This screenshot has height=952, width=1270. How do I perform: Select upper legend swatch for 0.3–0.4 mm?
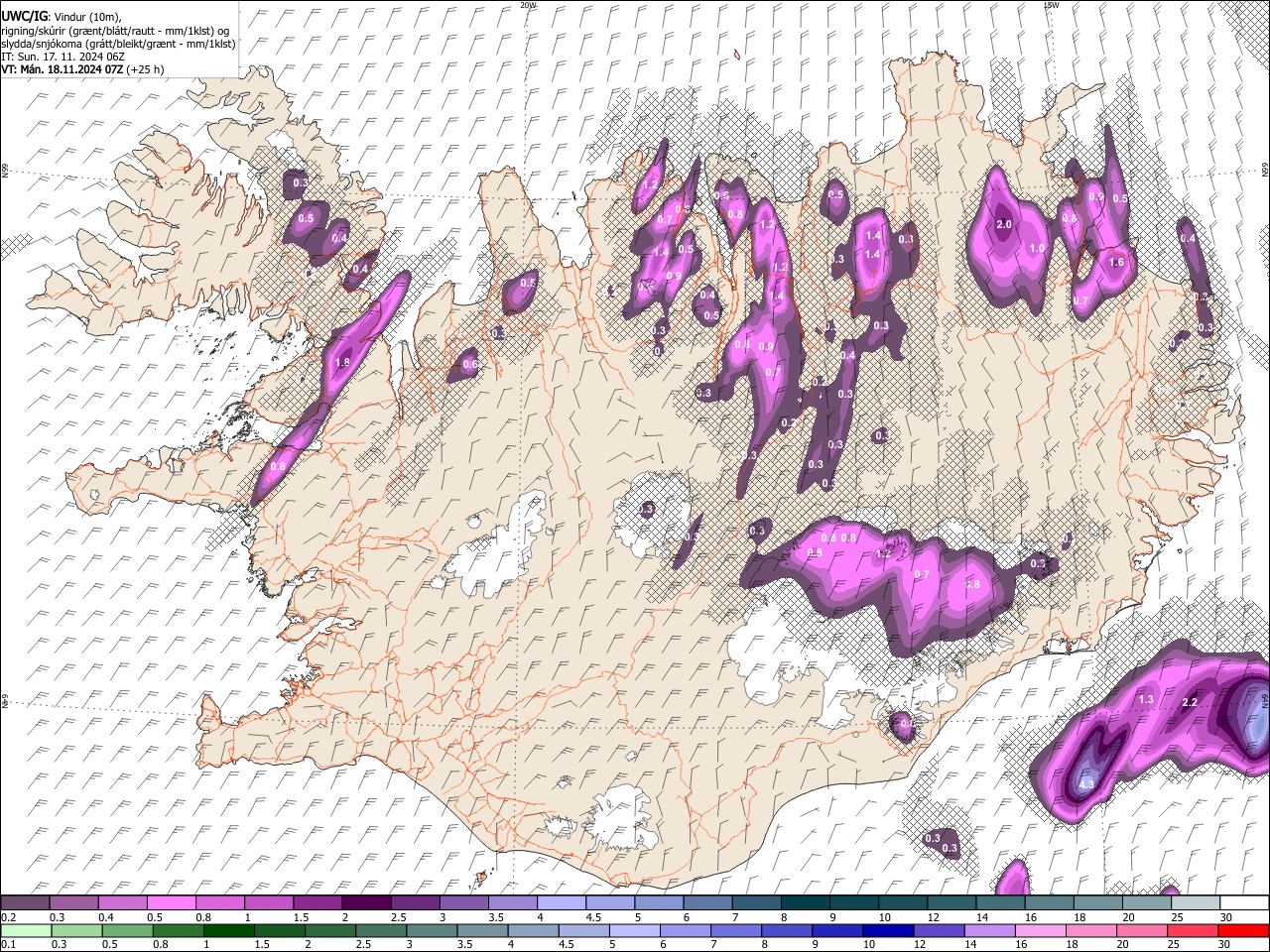73,902
